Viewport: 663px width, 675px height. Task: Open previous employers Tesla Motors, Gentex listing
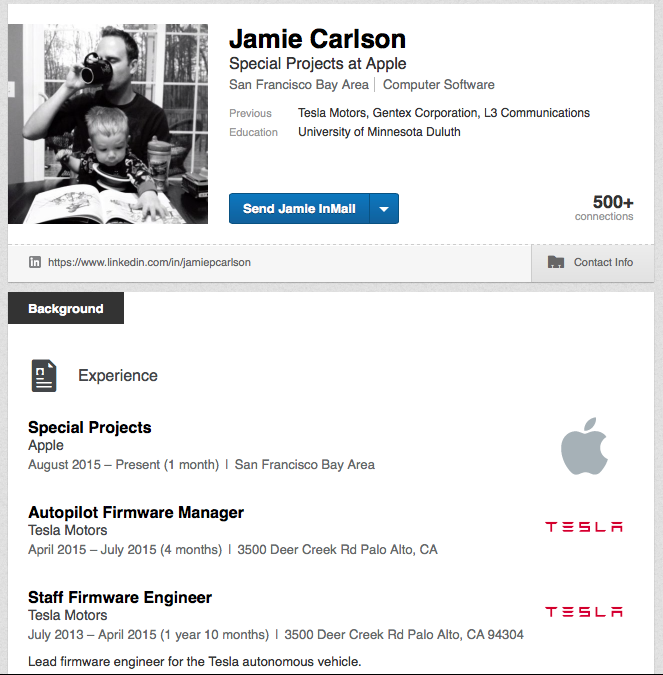coord(444,113)
